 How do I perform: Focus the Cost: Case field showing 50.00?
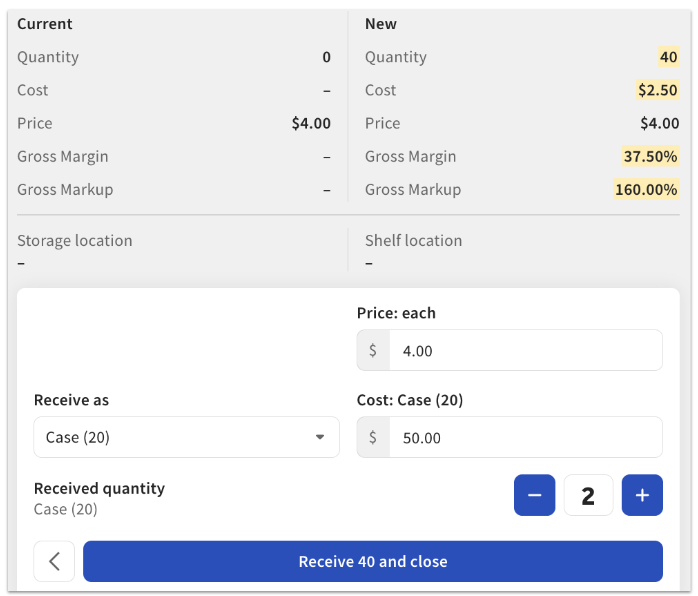[x=525, y=438]
